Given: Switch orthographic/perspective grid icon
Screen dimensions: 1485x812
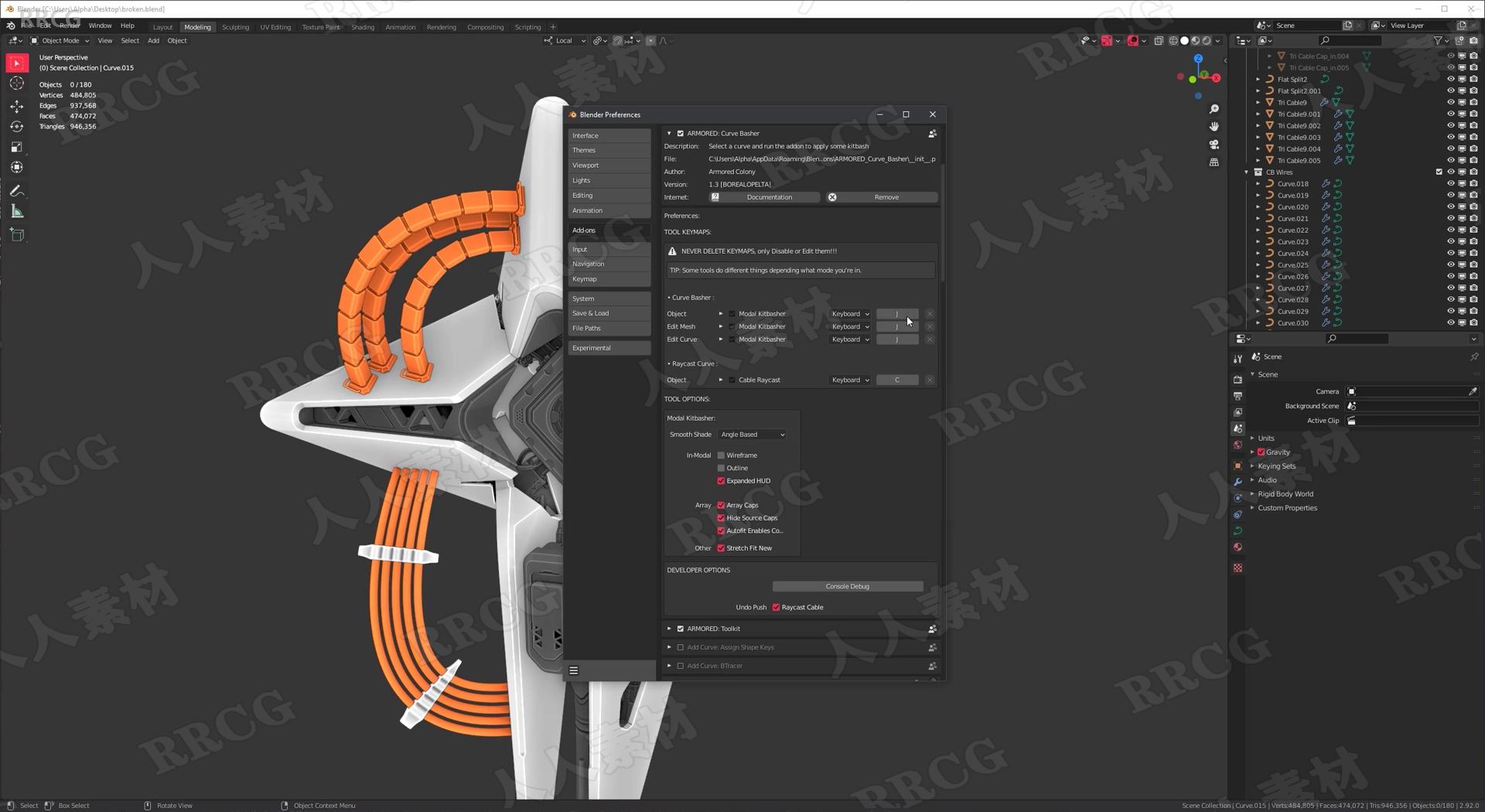Looking at the screenshot, I should pos(1214,162).
